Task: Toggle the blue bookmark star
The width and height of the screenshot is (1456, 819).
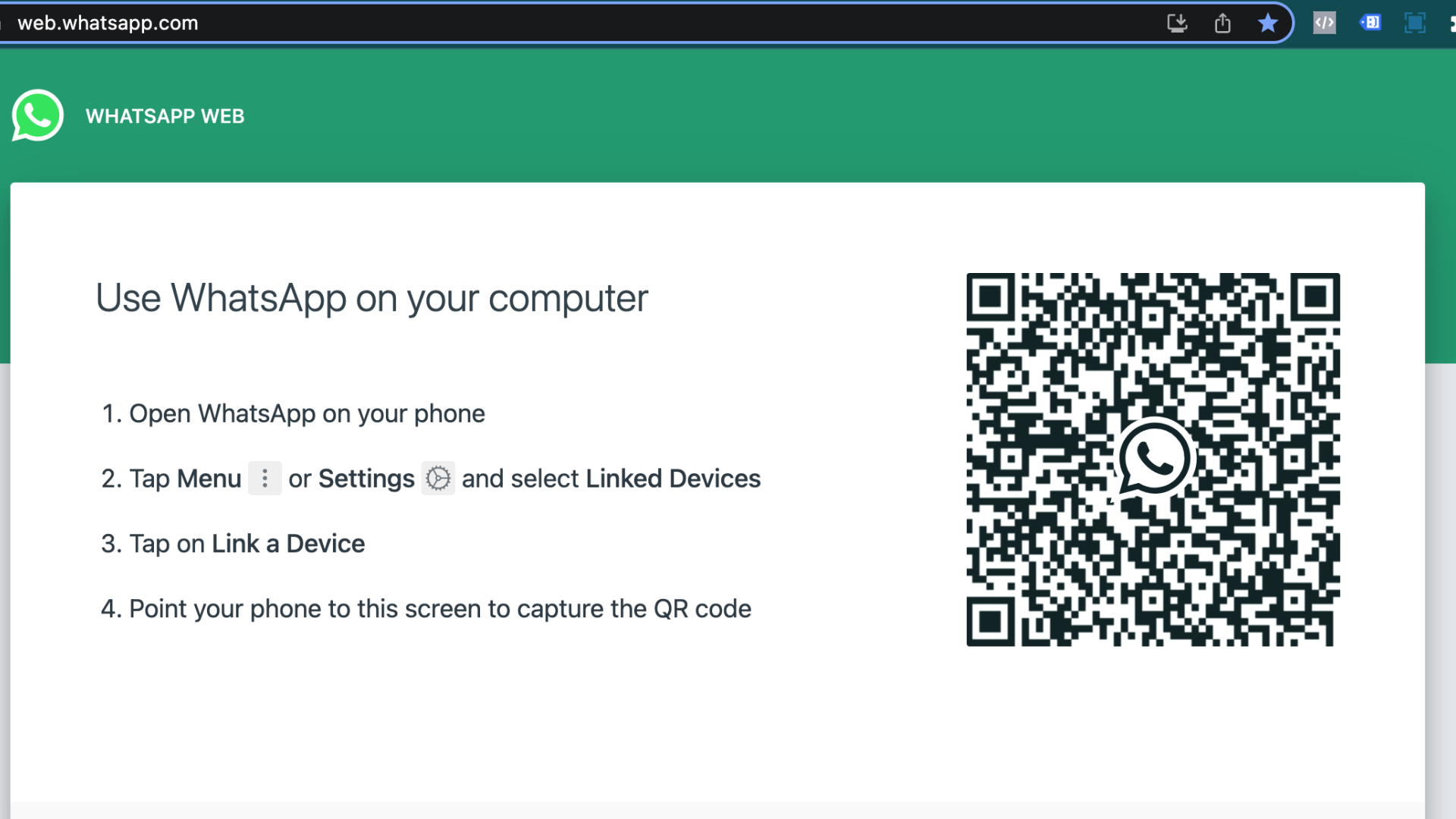Action: click(x=1267, y=24)
